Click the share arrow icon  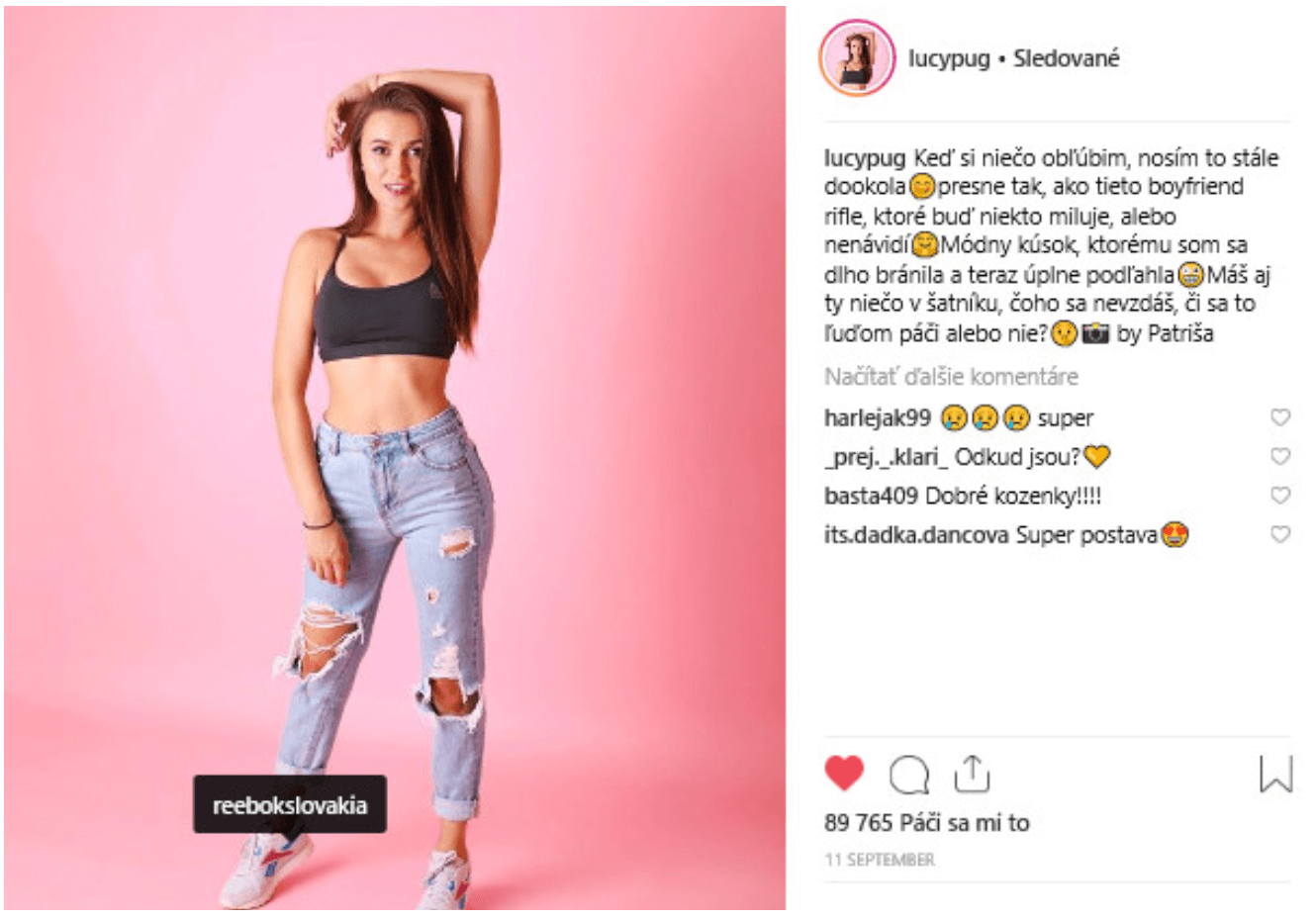972,774
